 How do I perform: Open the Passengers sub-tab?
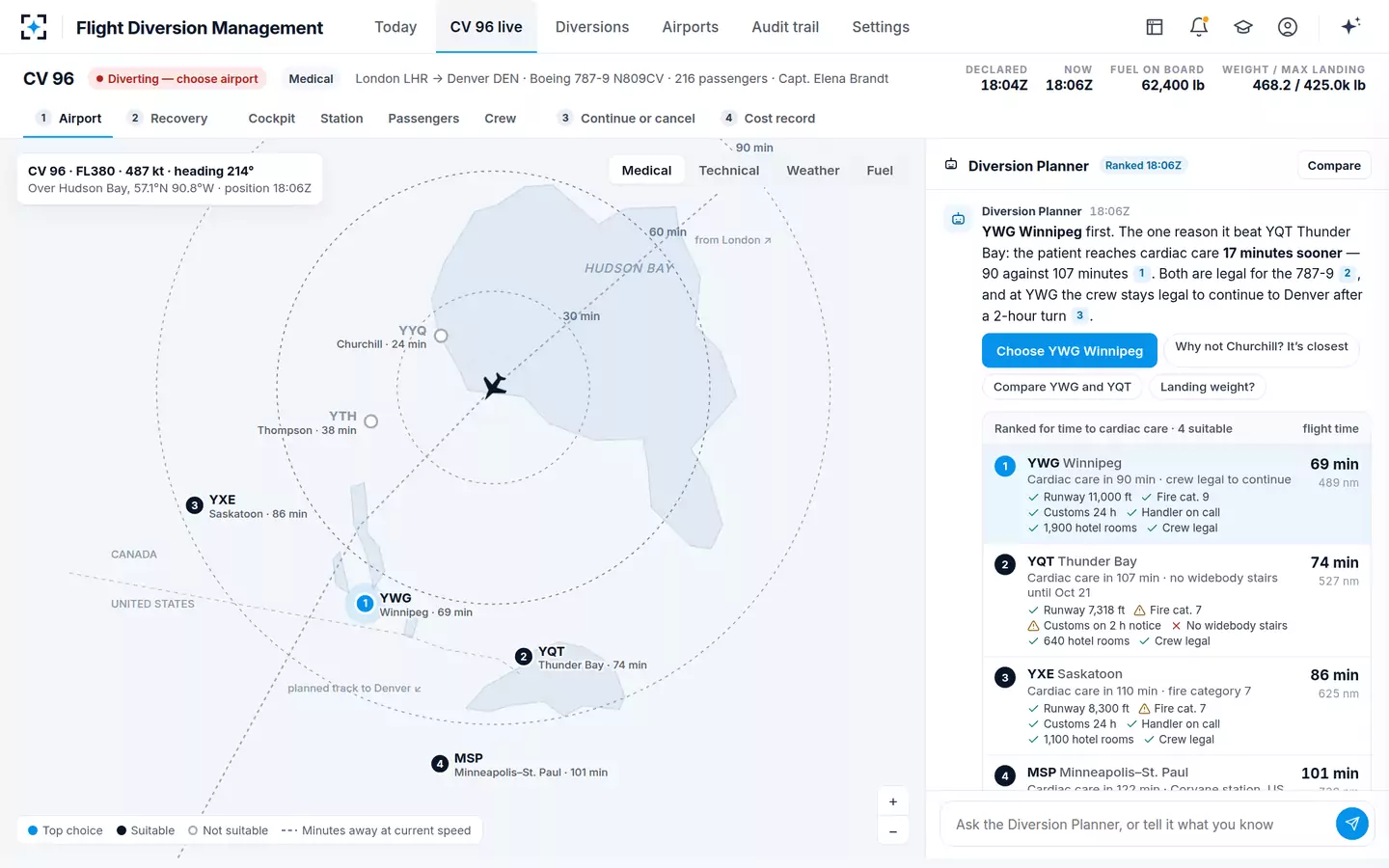point(423,119)
